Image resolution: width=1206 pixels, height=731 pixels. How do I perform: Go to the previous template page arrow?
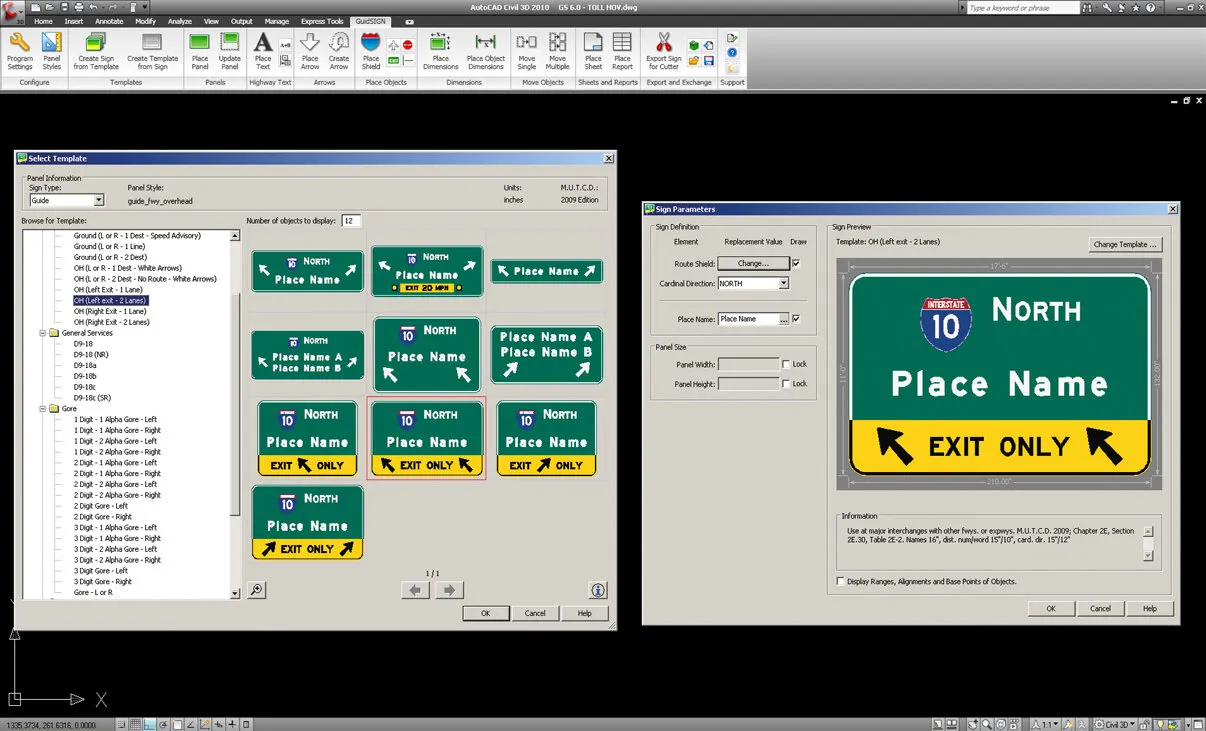pos(415,590)
